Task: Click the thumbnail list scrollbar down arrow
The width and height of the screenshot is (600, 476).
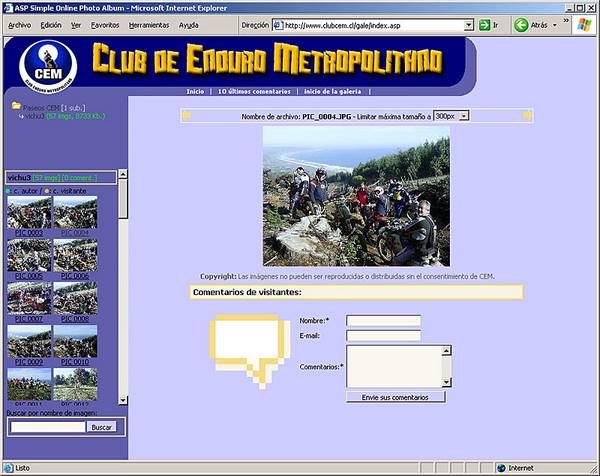Action: (122, 400)
